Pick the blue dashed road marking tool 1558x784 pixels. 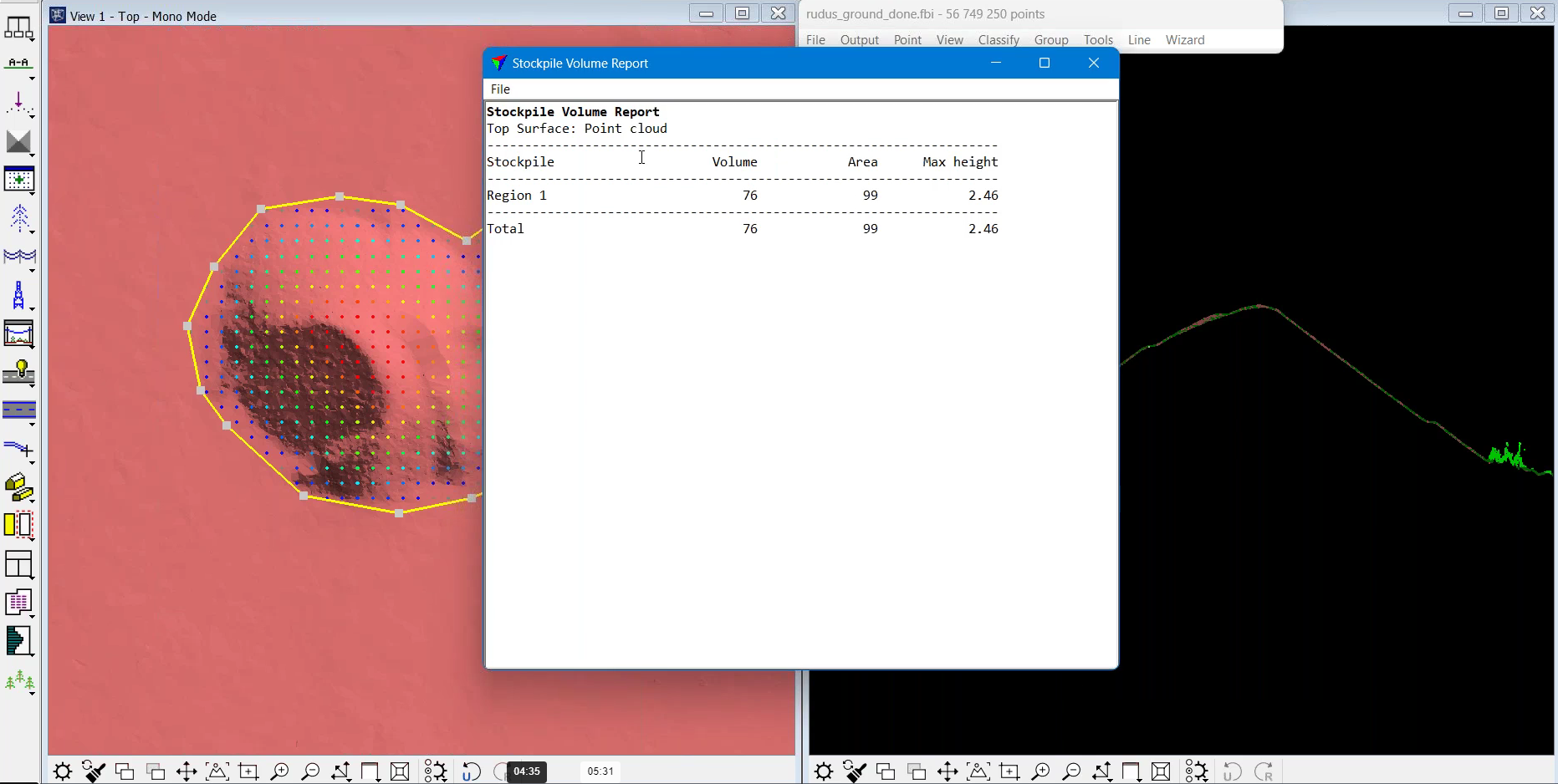click(18, 411)
